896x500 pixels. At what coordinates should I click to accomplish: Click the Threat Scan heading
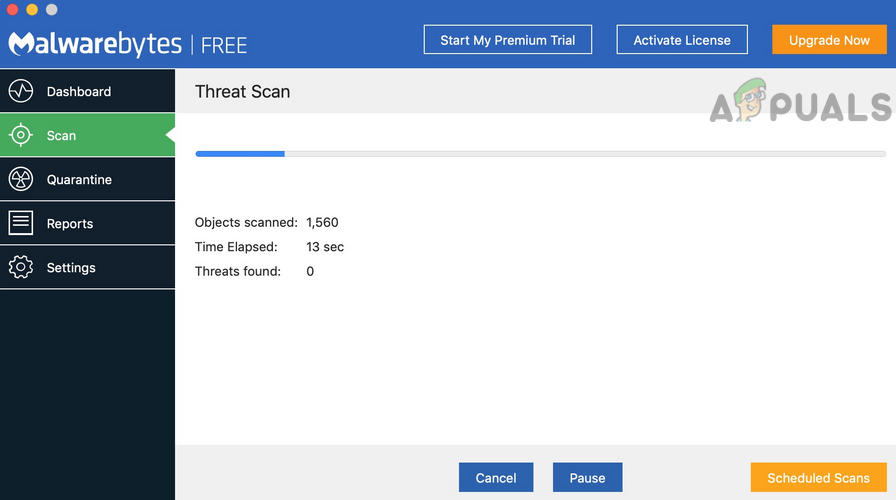[242, 91]
